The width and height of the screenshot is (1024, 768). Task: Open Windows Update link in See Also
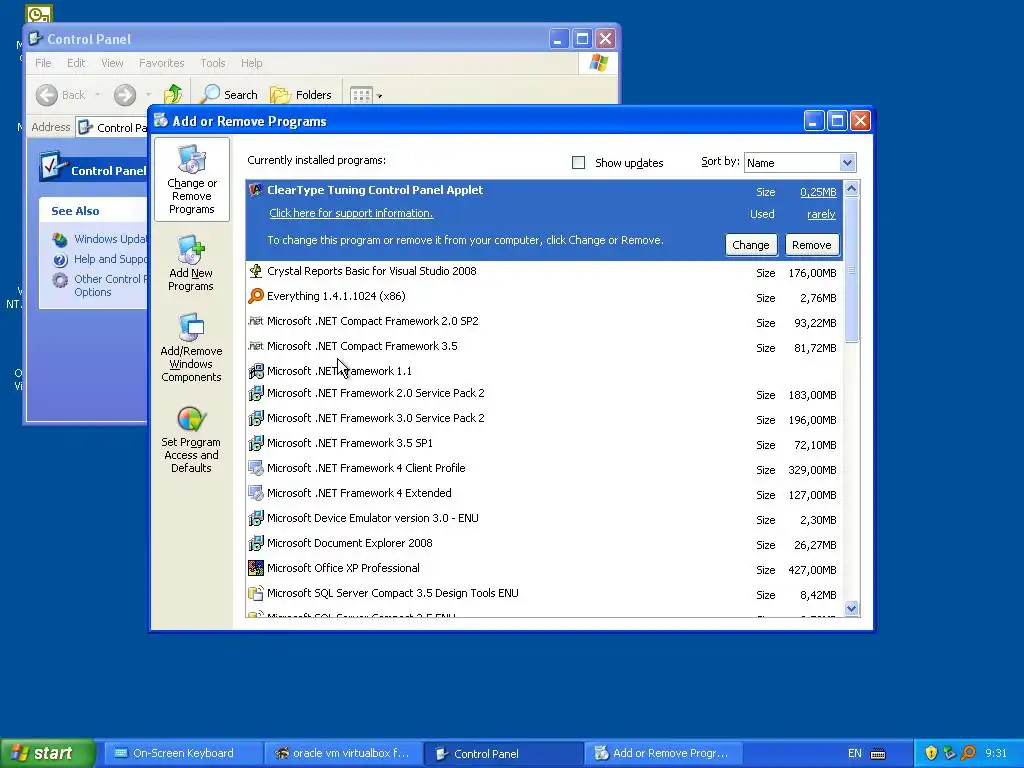coord(108,239)
